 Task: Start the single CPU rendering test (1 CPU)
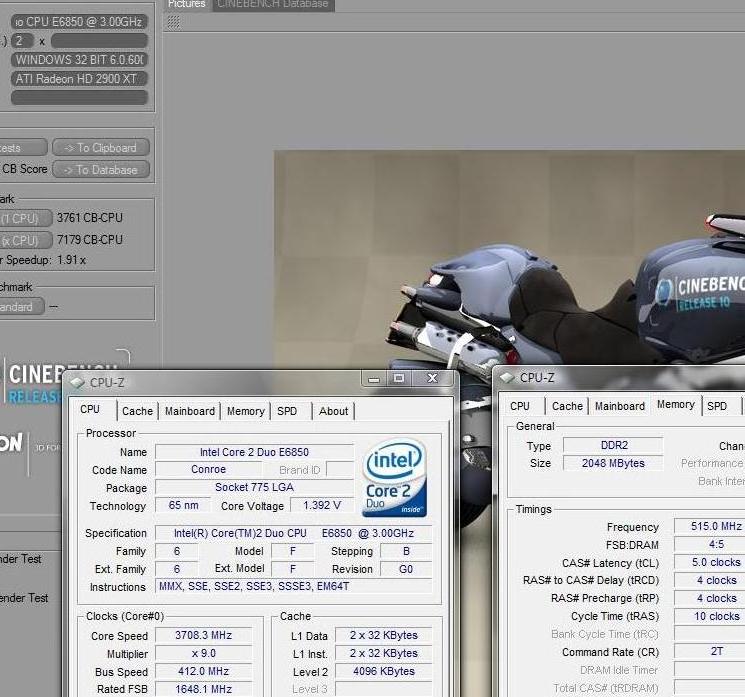point(25,218)
